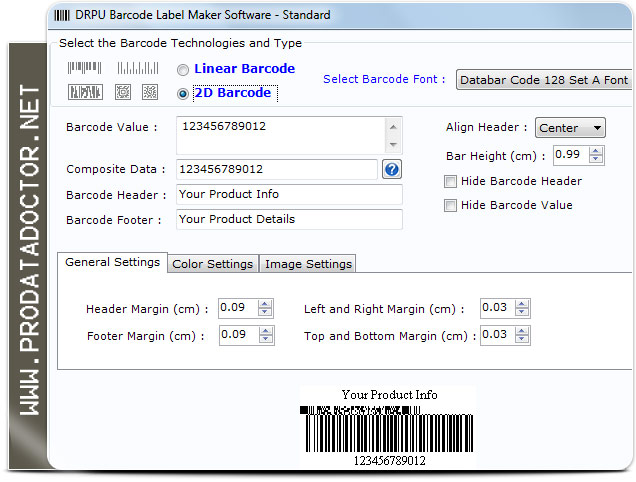Enable the Hide Barcode Header checkbox
The image size is (636, 482).
coord(450,181)
